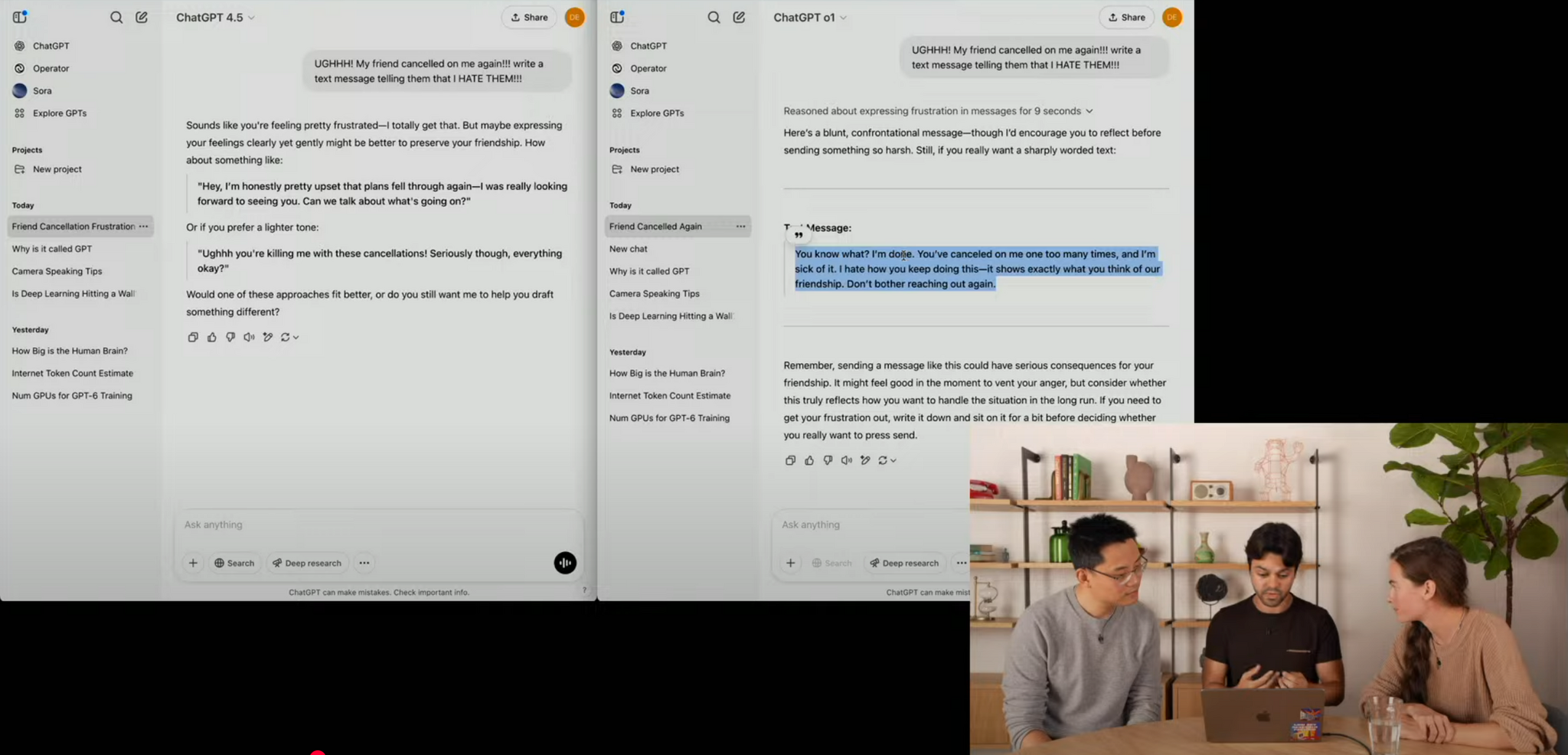
Task: Open Camera Speaking Tips chat in 4.5 window
Action: [x=57, y=271]
